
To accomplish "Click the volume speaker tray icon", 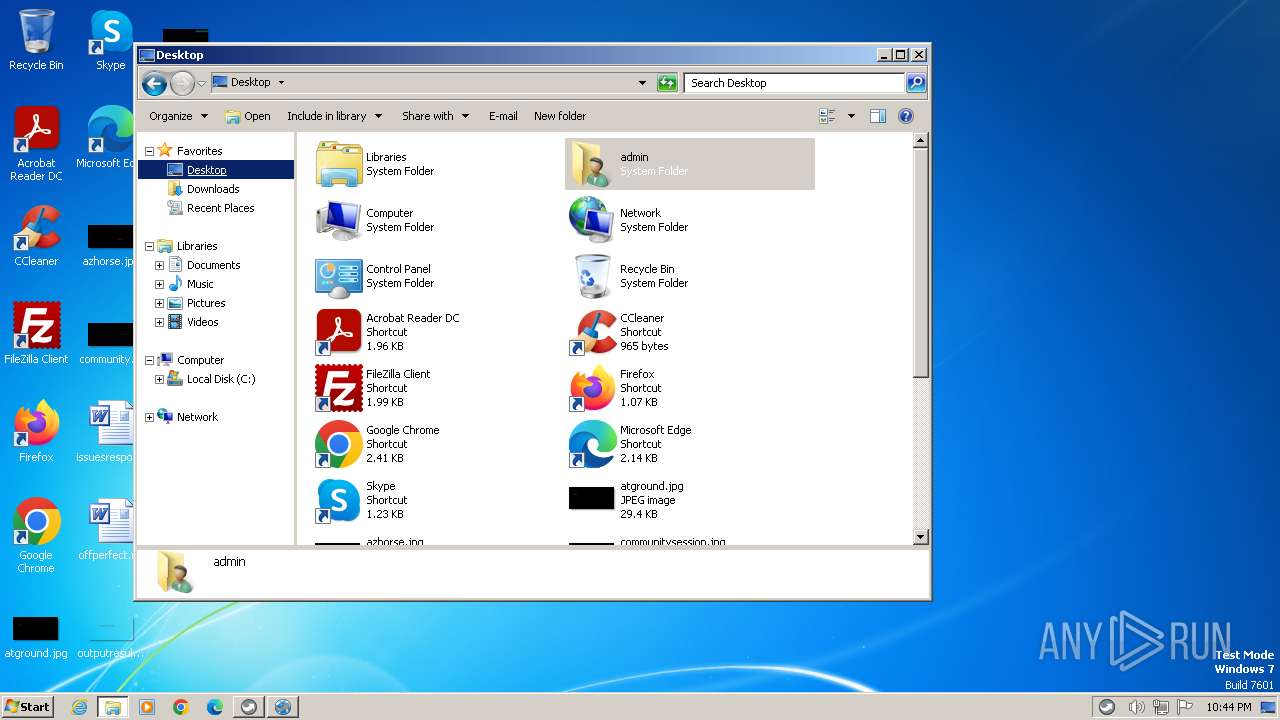I will 1136,707.
